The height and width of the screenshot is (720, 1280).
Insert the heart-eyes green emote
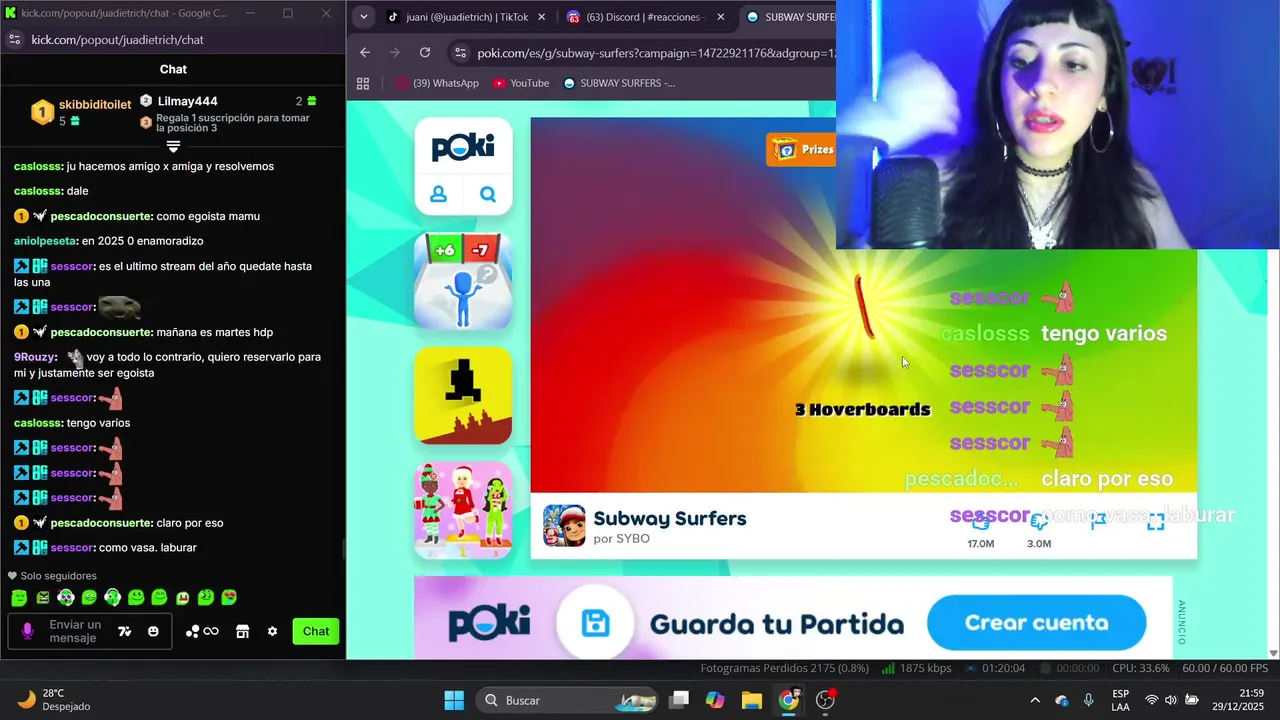(229, 598)
